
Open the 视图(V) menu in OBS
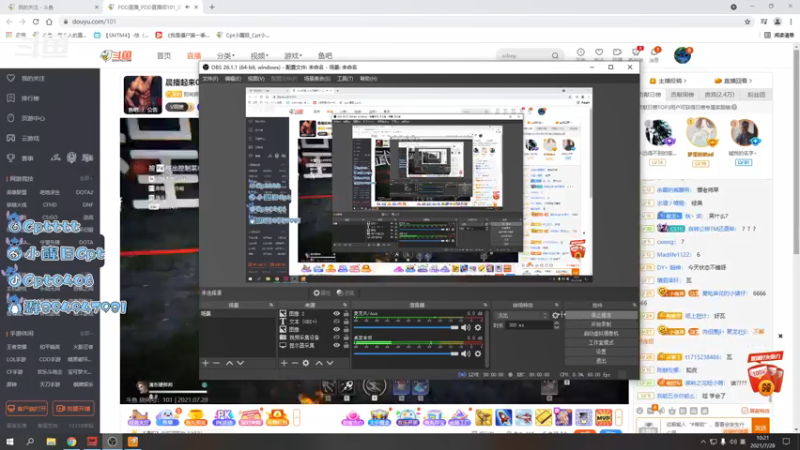[x=256, y=79]
